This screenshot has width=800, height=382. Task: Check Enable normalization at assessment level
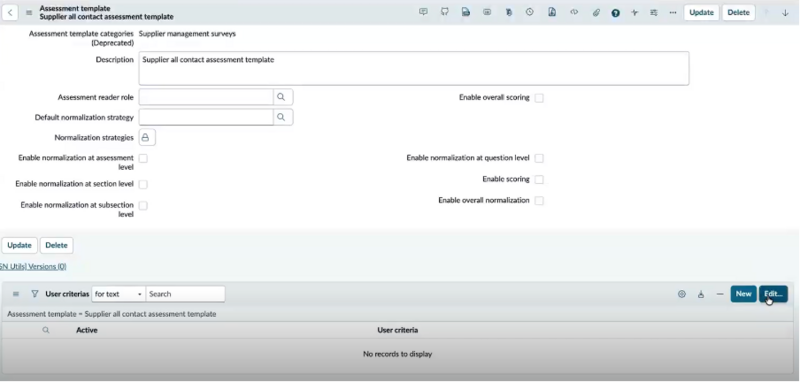pos(143,159)
